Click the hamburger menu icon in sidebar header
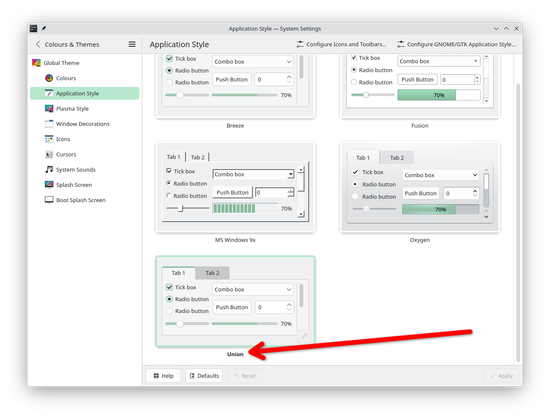The image size is (550, 419). click(x=132, y=44)
